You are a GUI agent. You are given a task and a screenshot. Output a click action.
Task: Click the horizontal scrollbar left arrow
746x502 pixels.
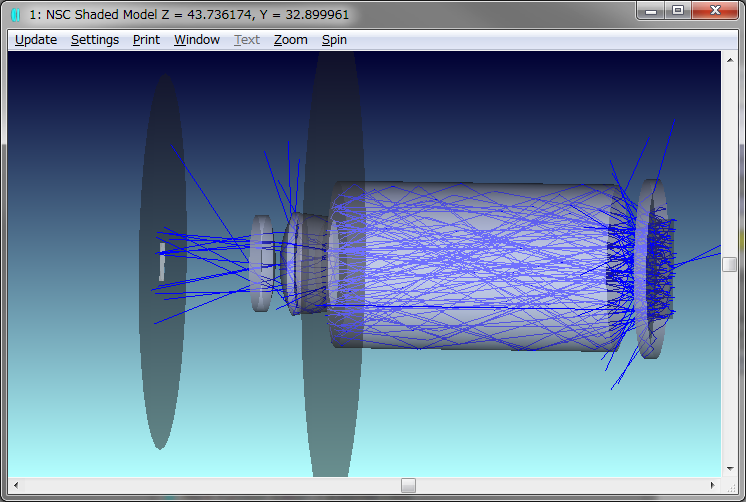pos(16,485)
